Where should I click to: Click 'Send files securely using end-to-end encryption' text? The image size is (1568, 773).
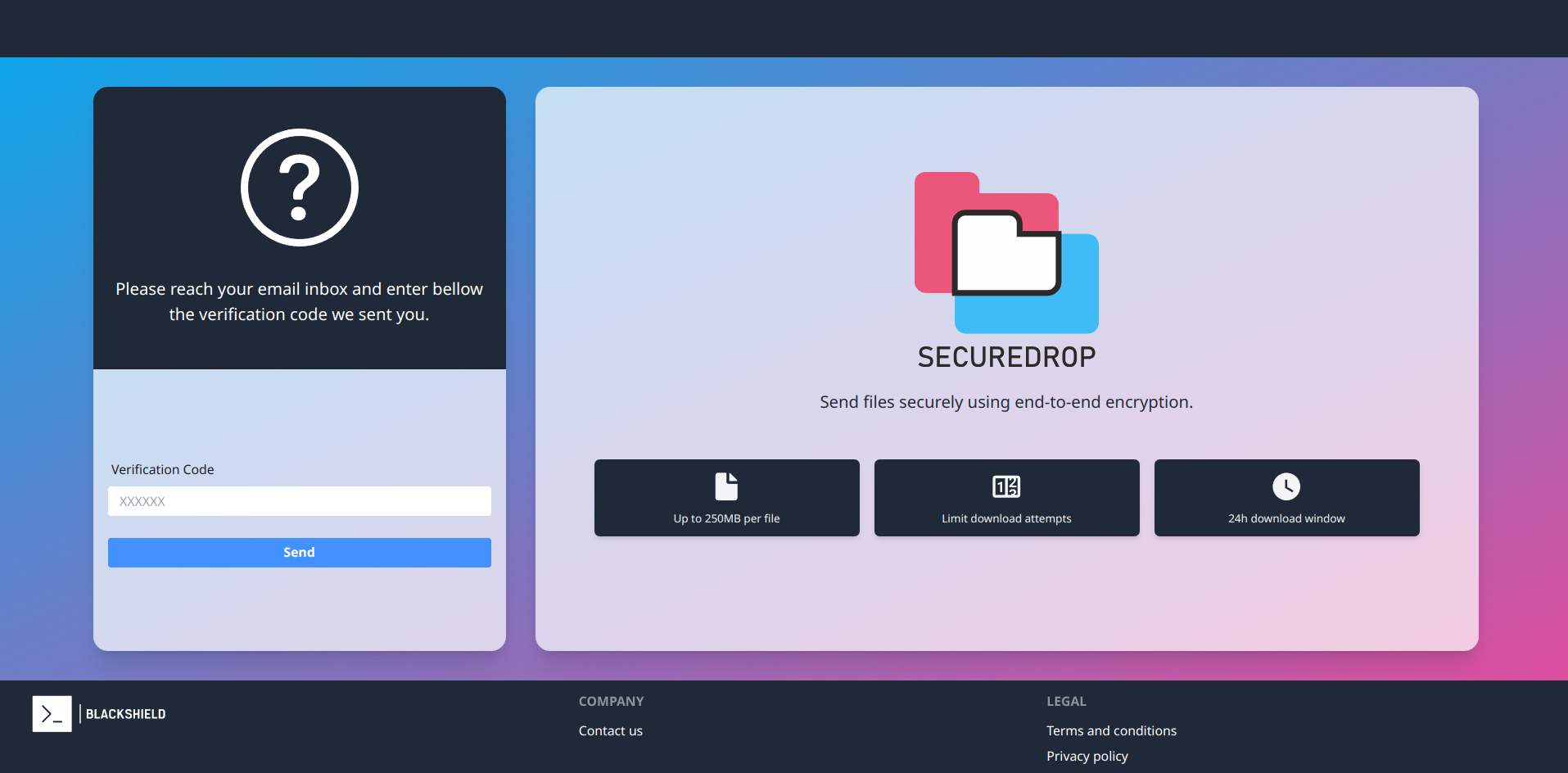pos(1006,402)
